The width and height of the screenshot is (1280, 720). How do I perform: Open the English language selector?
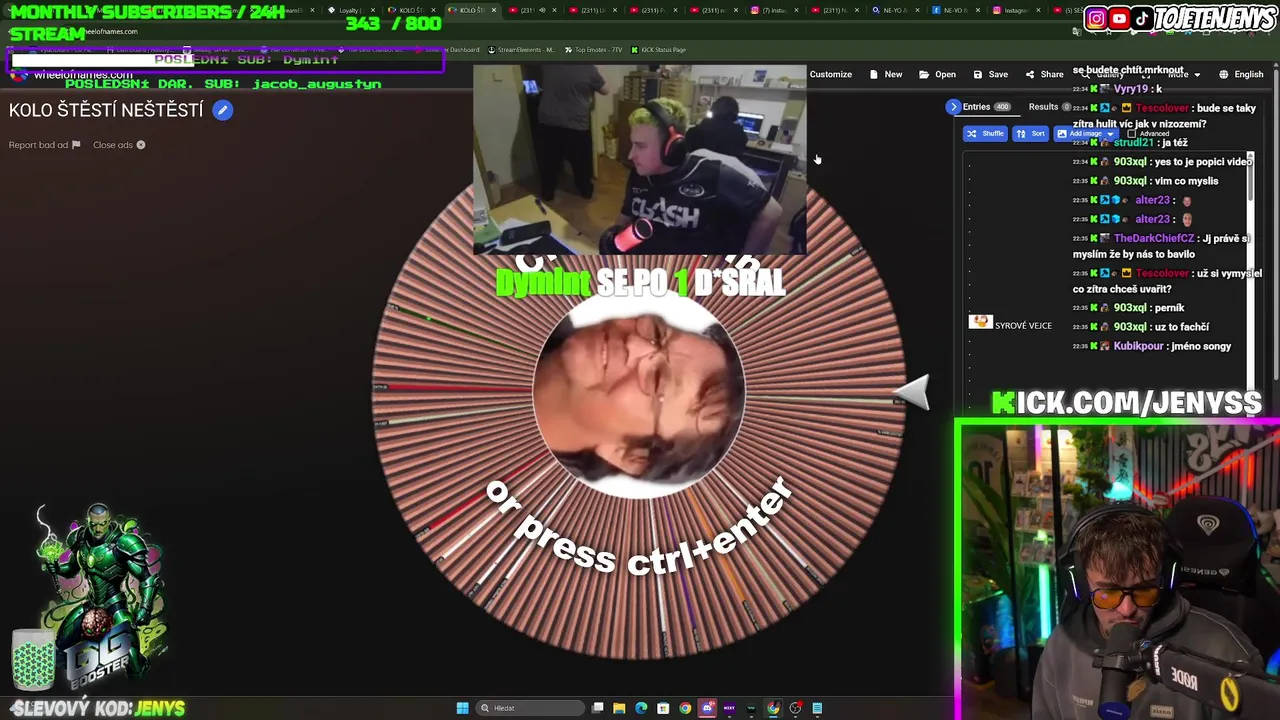pyautogui.click(x=1241, y=74)
